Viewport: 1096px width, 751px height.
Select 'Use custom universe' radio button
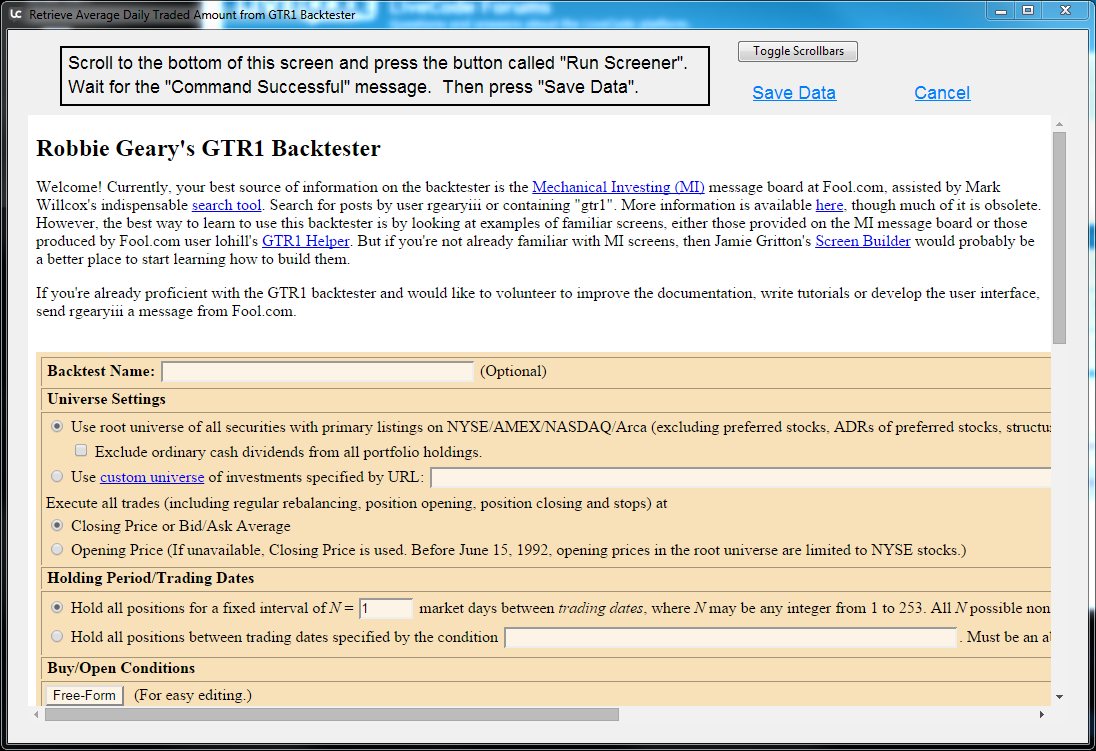[x=57, y=476]
